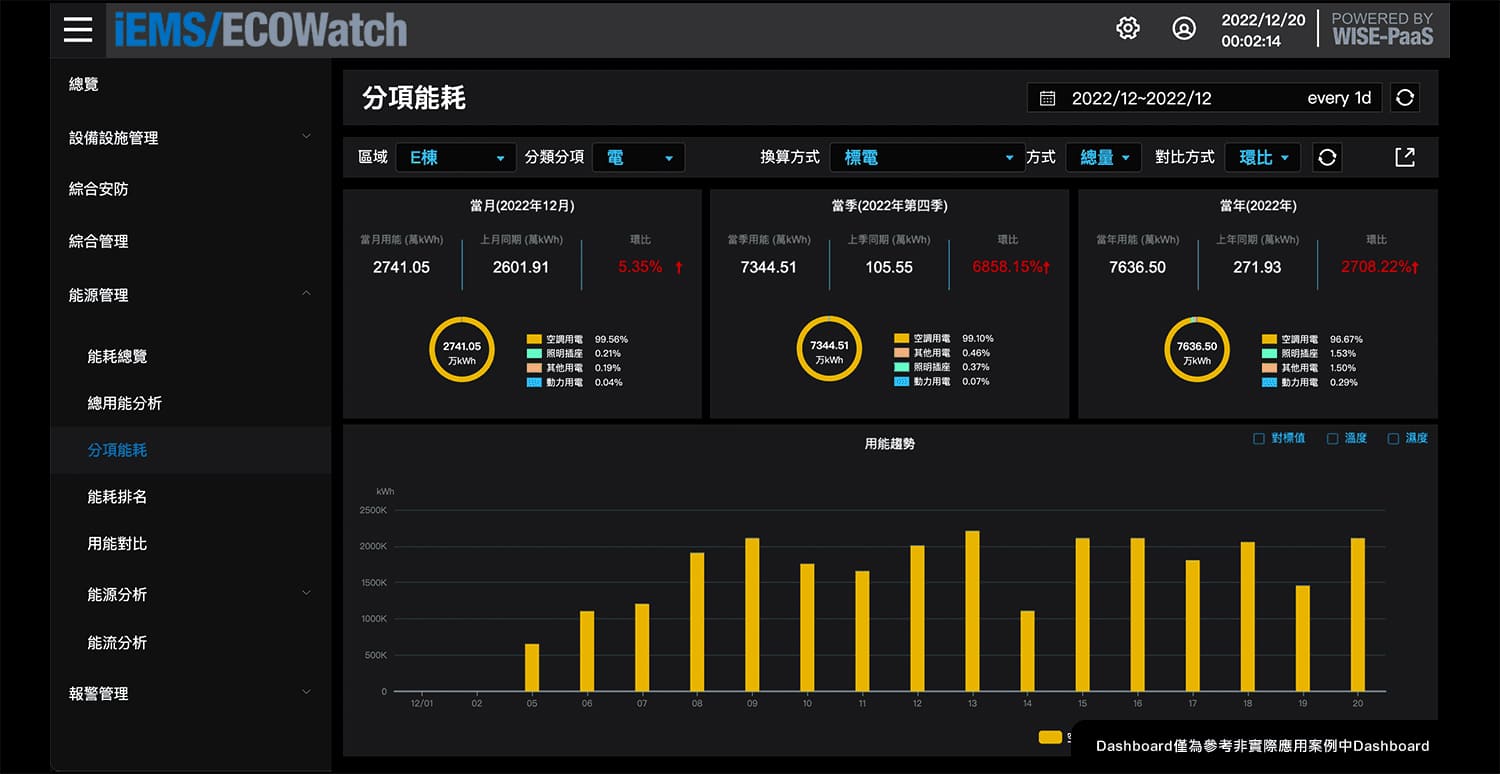Click the yearly 7636.50 donut chart

pos(1197,349)
